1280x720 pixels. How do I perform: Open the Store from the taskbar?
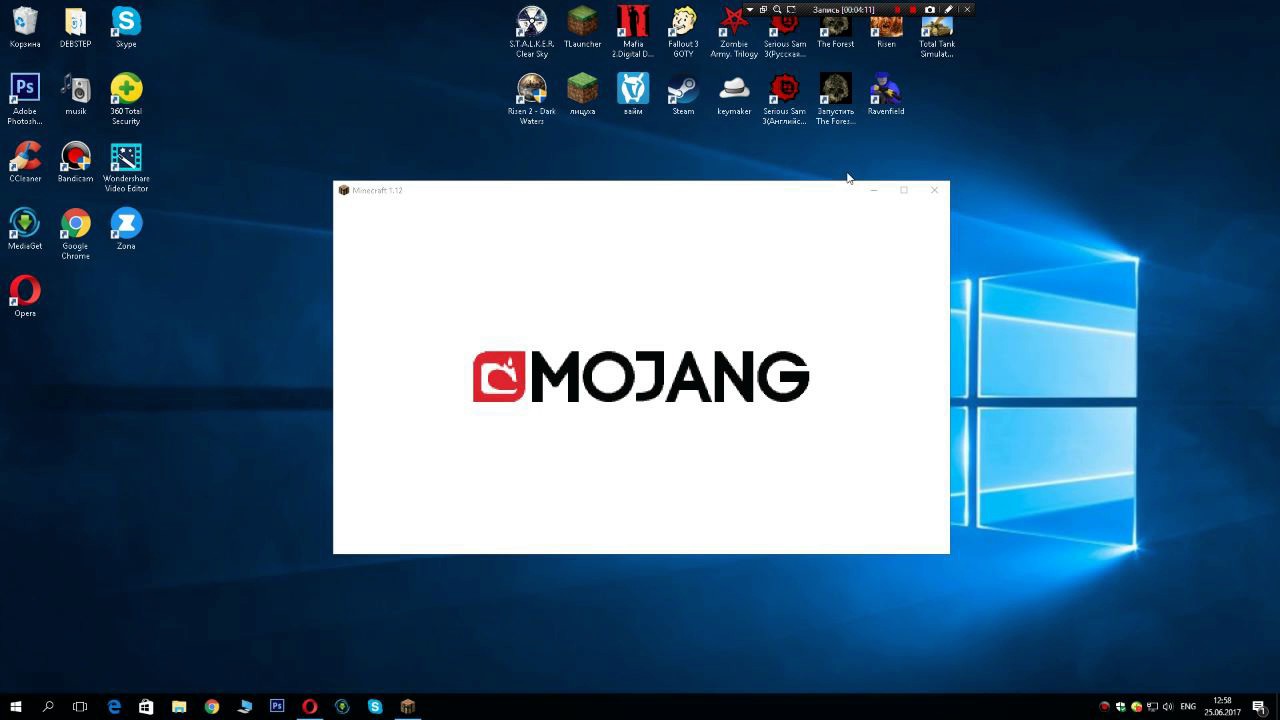[x=146, y=707]
